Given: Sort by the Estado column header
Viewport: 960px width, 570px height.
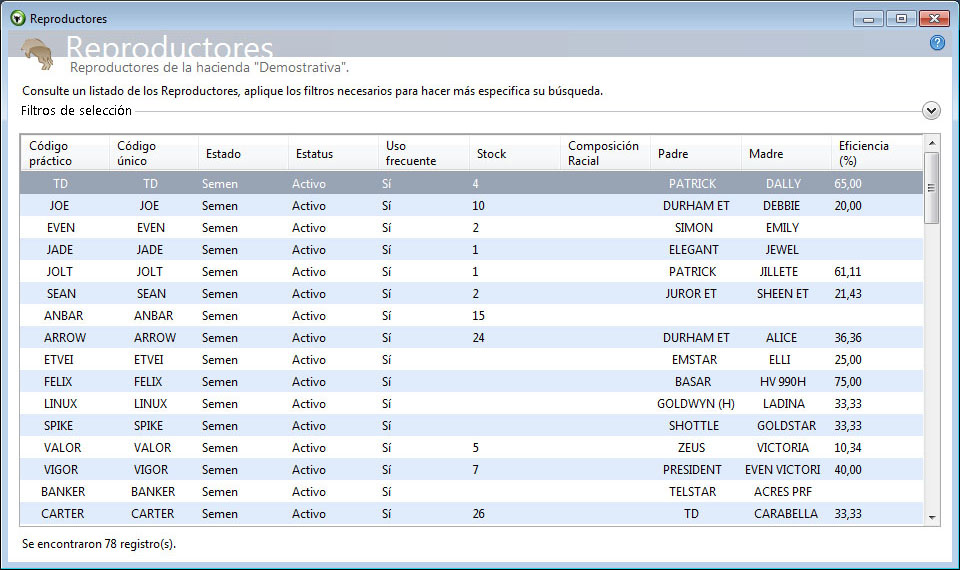Looking at the screenshot, I should click(x=243, y=153).
